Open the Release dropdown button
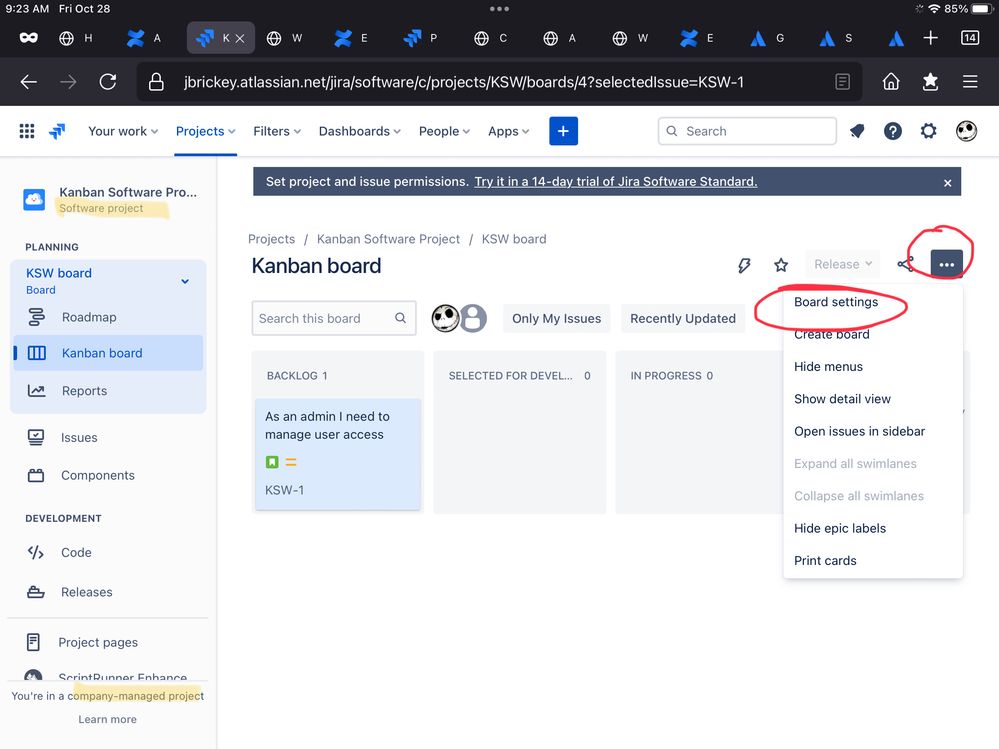The image size is (999, 749). [842, 264]
